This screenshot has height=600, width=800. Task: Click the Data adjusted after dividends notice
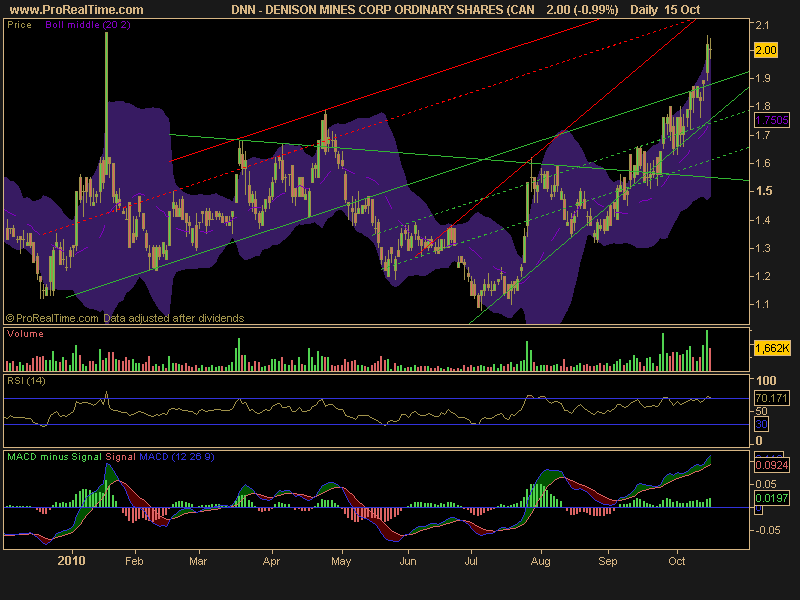[x=173, y=318]
